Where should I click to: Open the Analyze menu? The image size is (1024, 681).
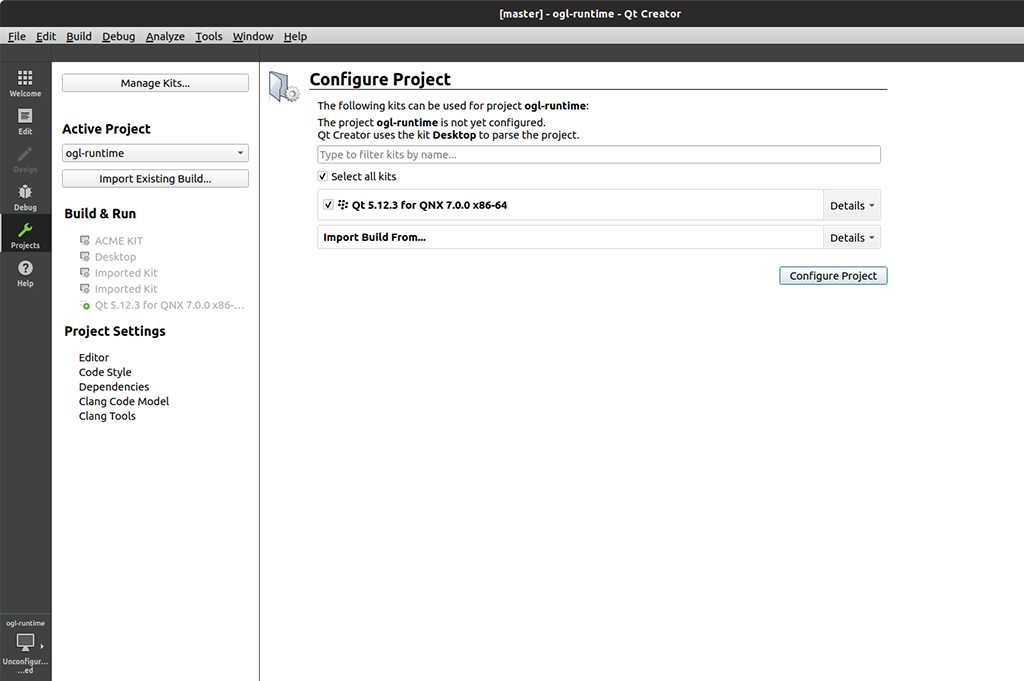click(x=165, y=36)
